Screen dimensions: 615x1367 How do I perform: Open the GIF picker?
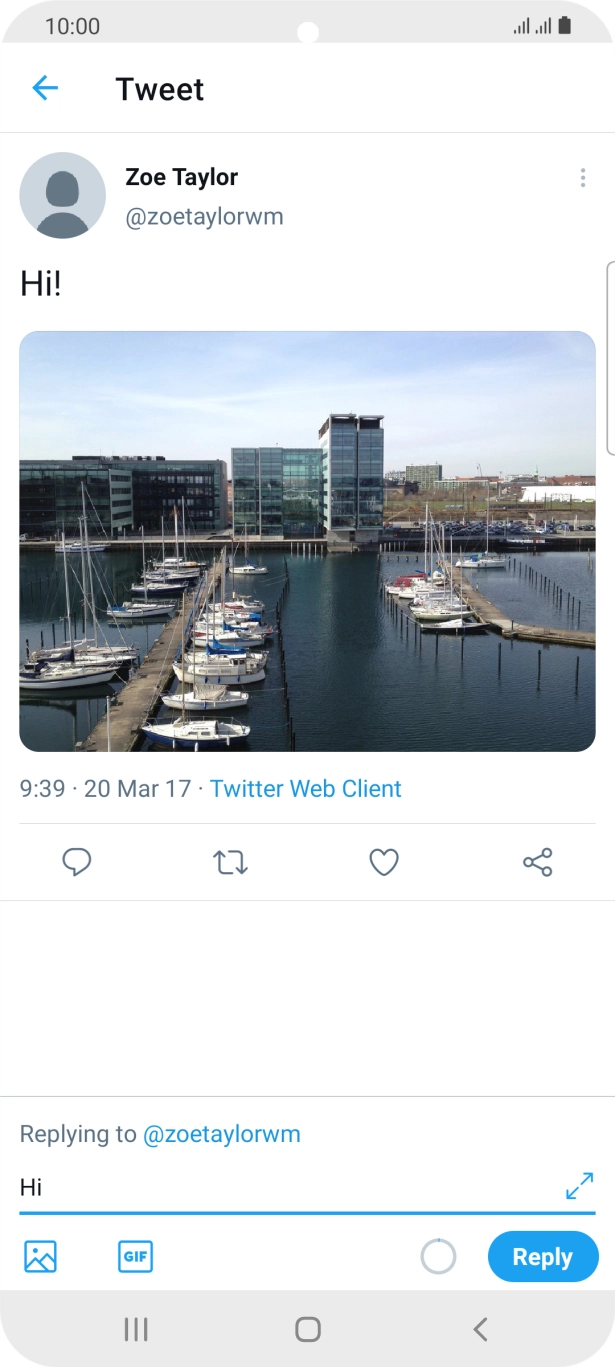coord(135,1256)
